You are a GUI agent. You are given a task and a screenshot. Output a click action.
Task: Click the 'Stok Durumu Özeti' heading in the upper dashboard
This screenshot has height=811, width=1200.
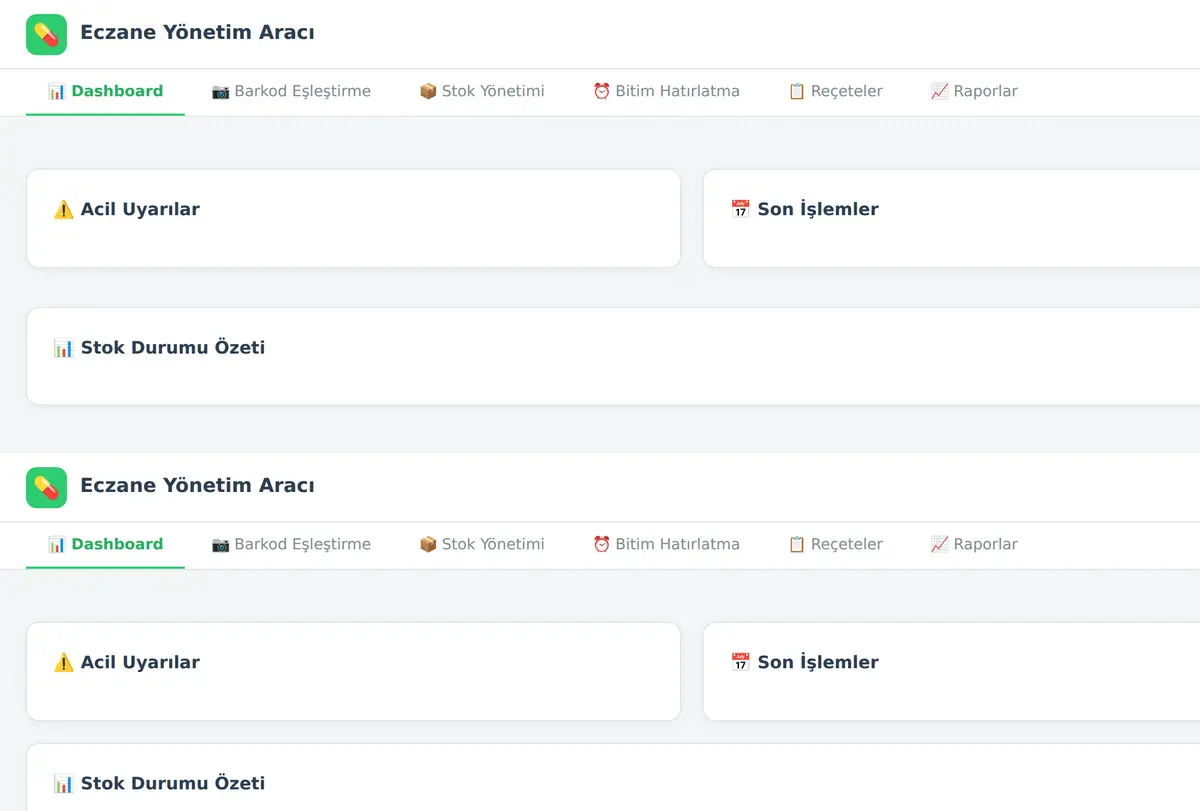pyautogui.click(x=159, y=348)
